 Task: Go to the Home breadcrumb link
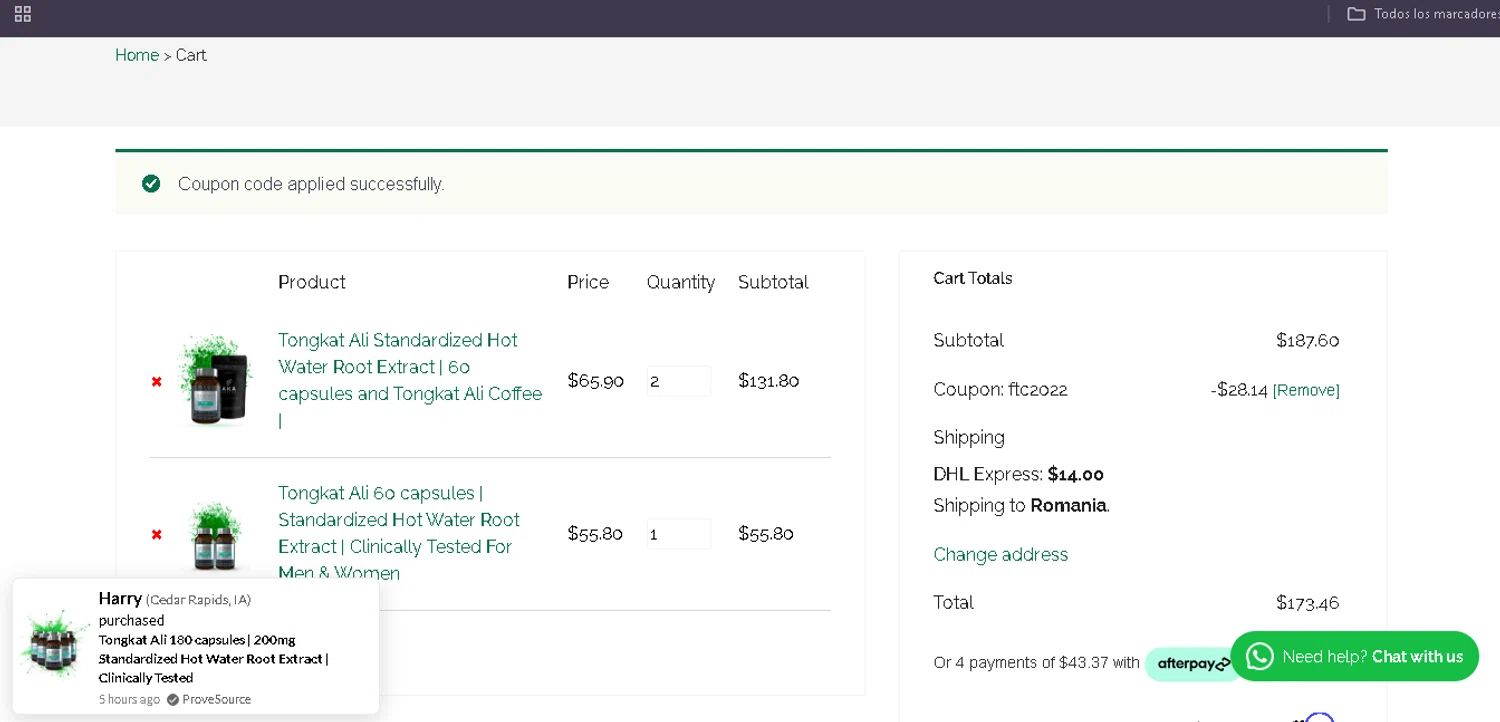click(x=137, y=55)
